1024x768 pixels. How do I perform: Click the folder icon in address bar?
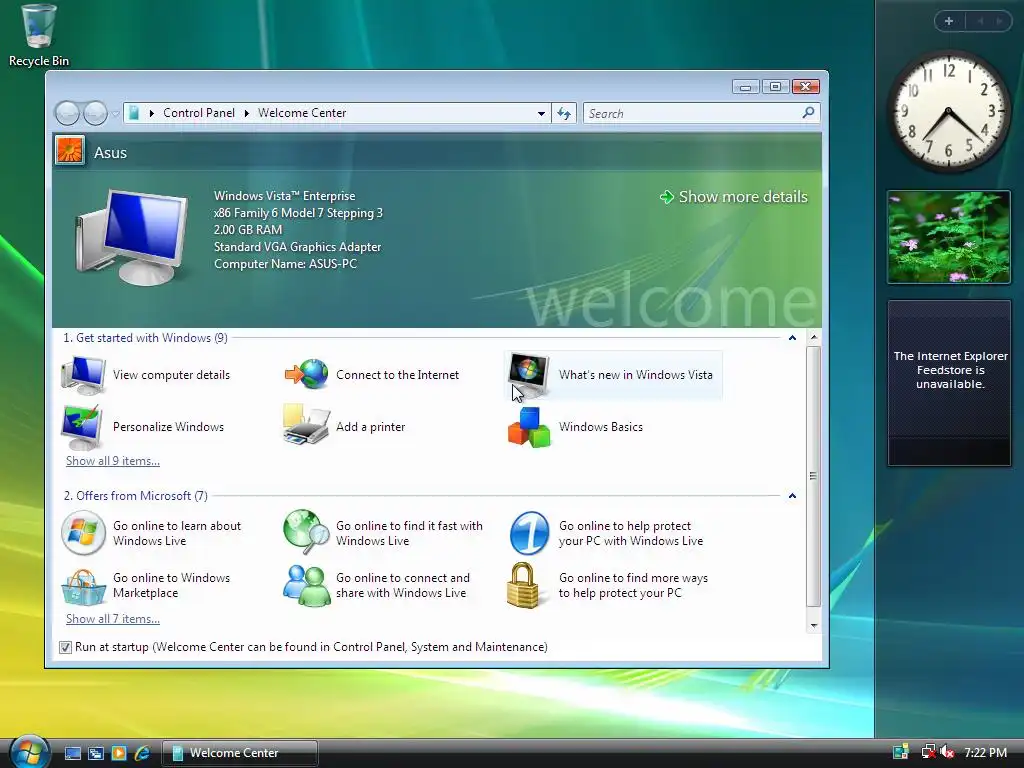134,113
